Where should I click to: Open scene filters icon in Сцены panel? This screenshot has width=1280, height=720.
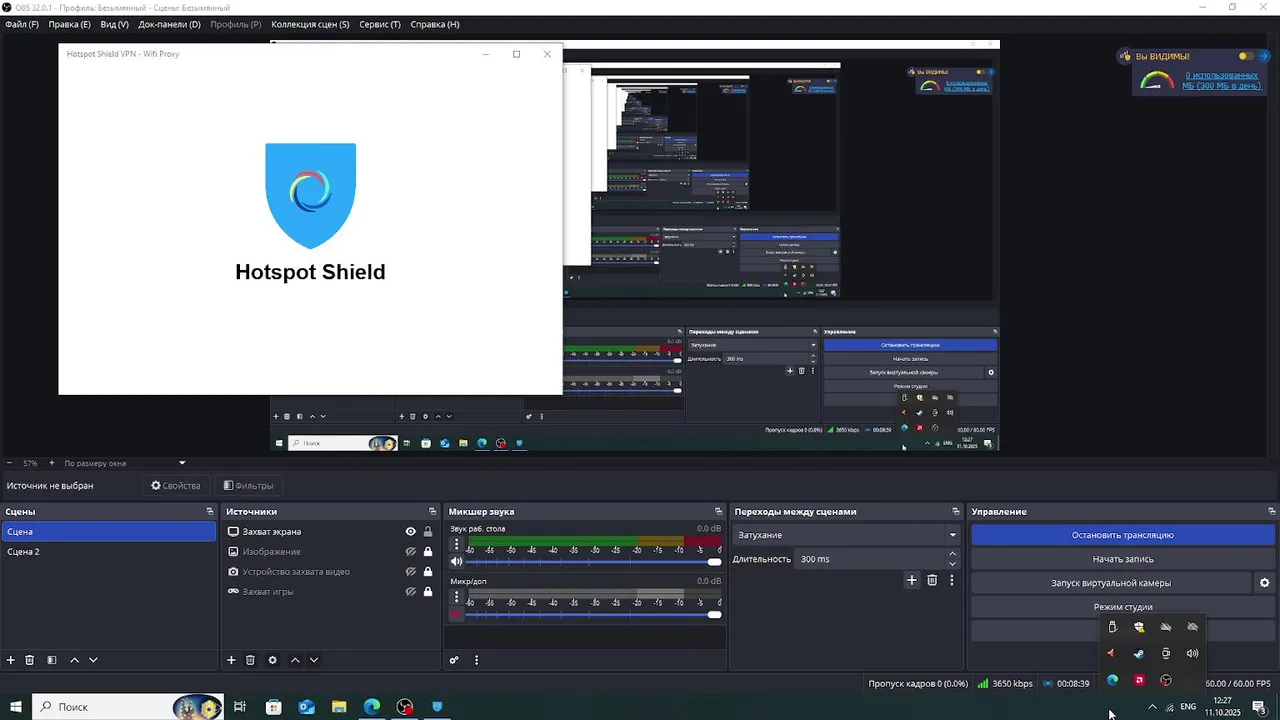point(52,660)
